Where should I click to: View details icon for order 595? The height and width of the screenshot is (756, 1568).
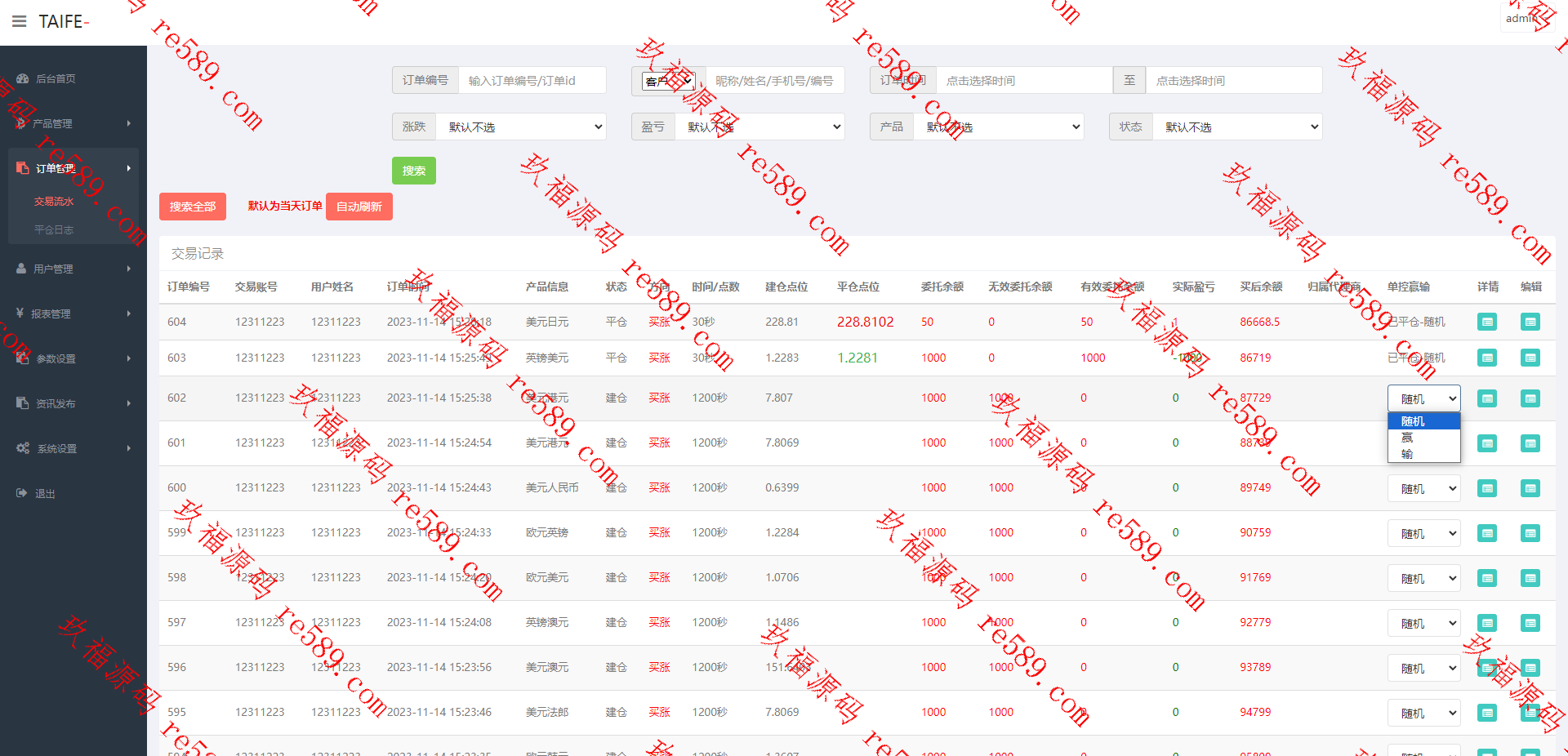click(x=1487, y=713)
